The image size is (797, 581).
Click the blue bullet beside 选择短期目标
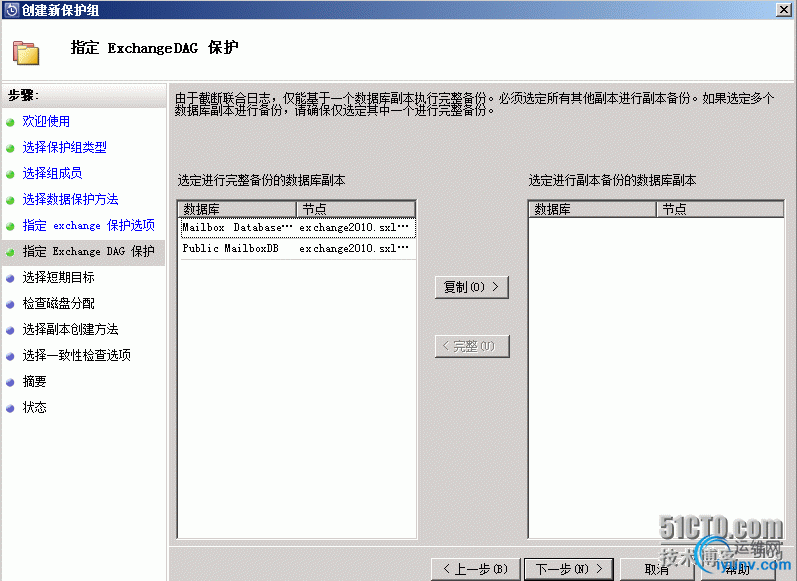10,279
